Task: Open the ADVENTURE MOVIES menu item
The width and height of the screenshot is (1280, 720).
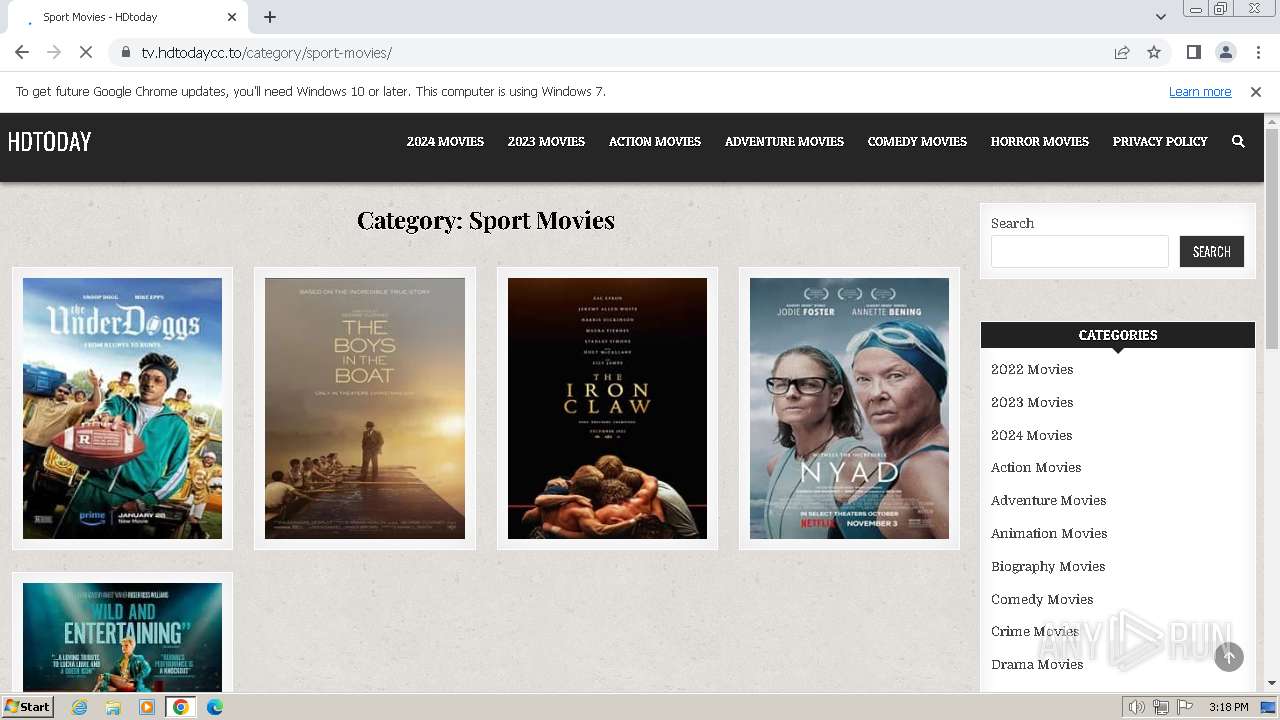Action: click(x=784, y=141)
